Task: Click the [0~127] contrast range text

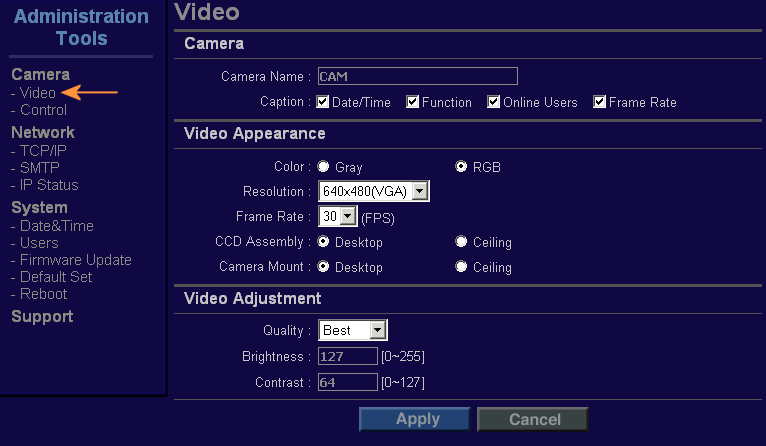Action: coord(403,382)
